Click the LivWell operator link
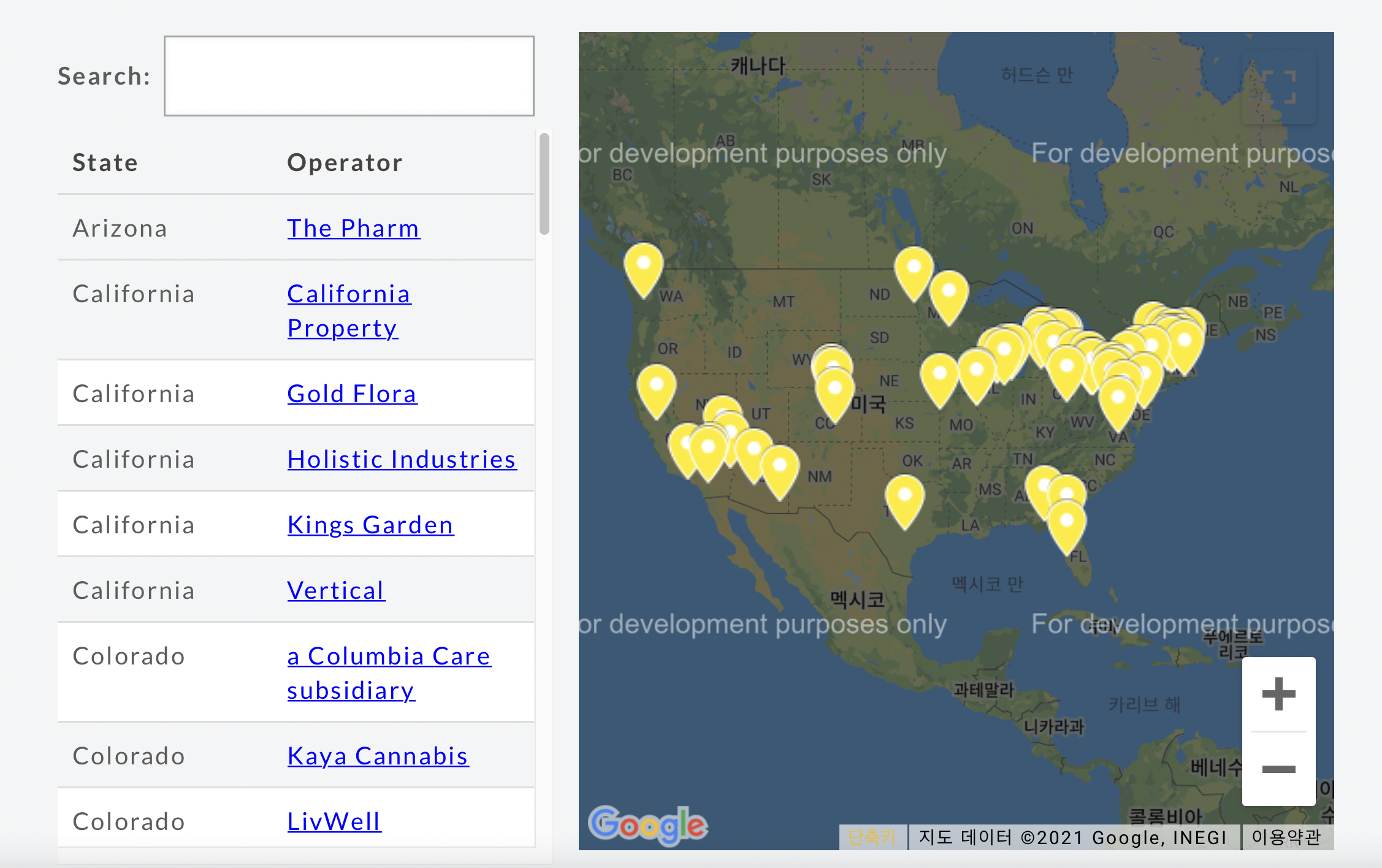1382x868 pixels. 334,821
